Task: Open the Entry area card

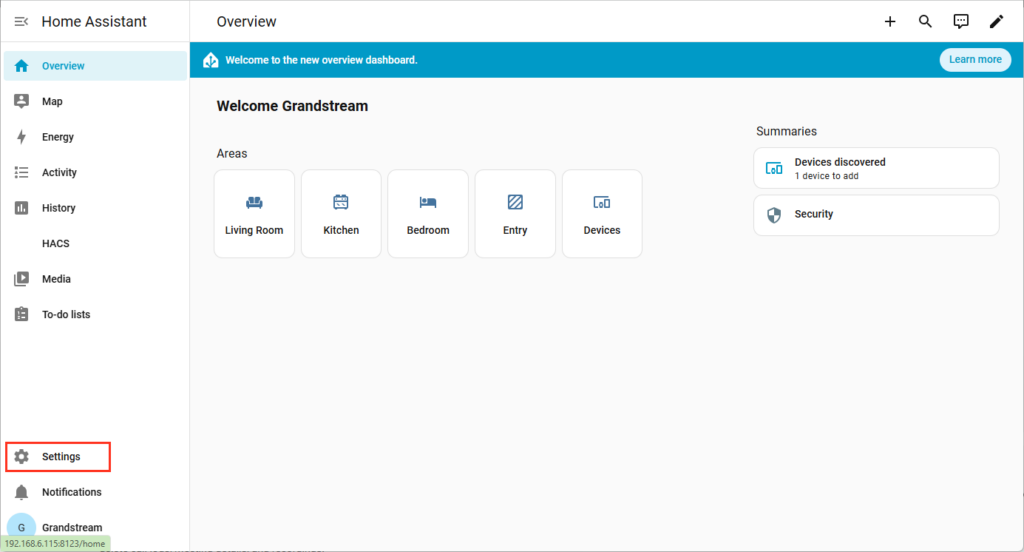Action: point(515,214)
